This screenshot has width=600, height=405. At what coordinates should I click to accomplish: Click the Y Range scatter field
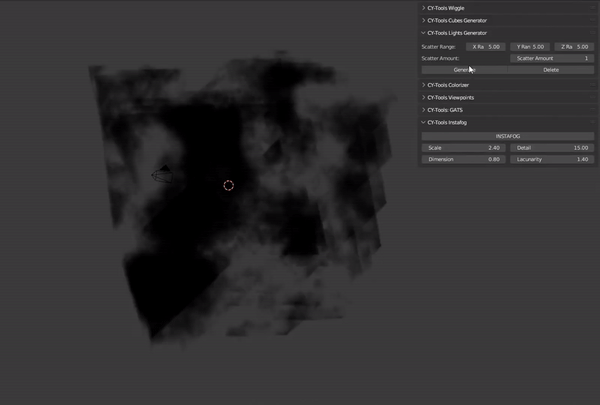[x=530, y=47]
